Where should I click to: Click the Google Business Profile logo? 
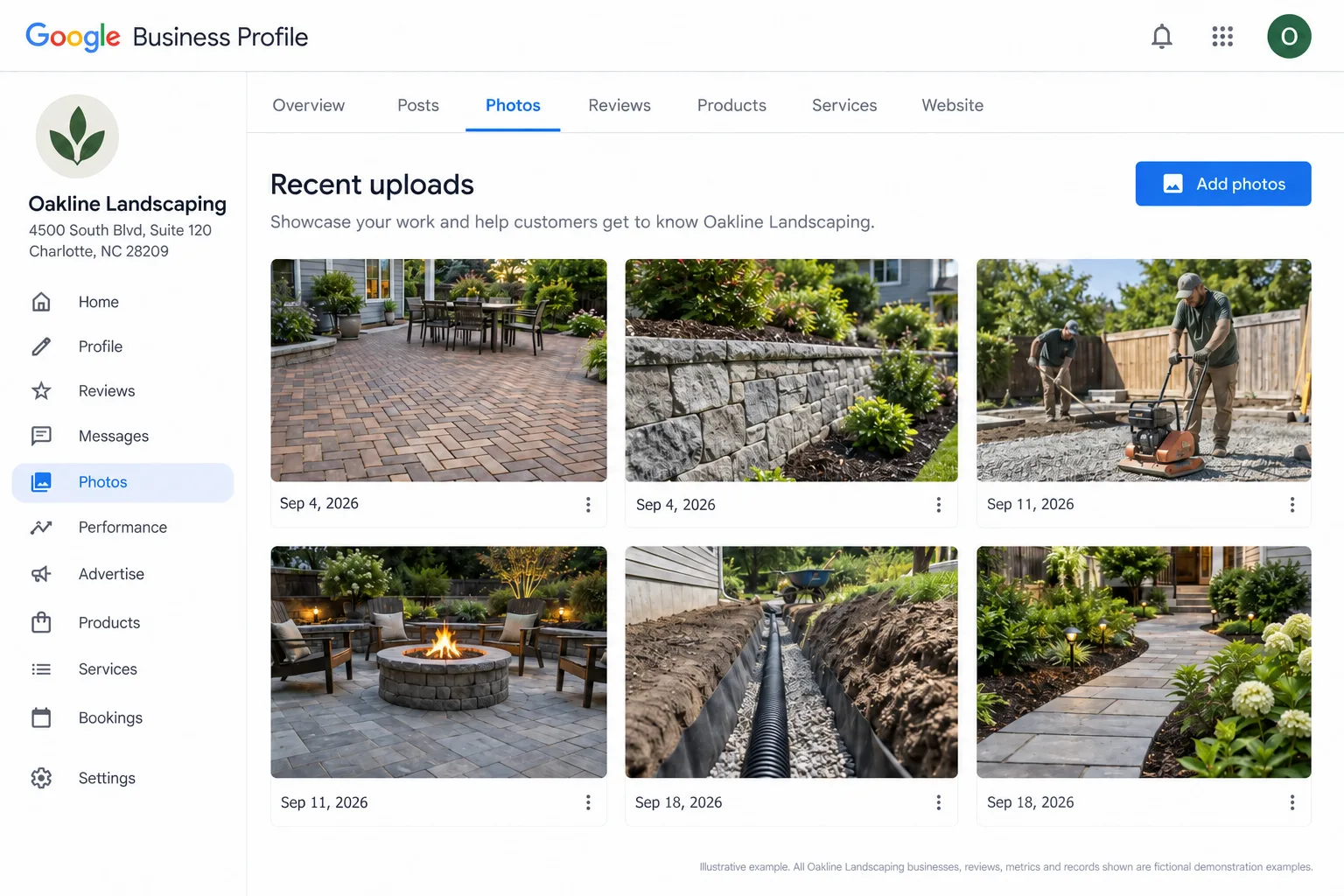(x=167, y=37)
